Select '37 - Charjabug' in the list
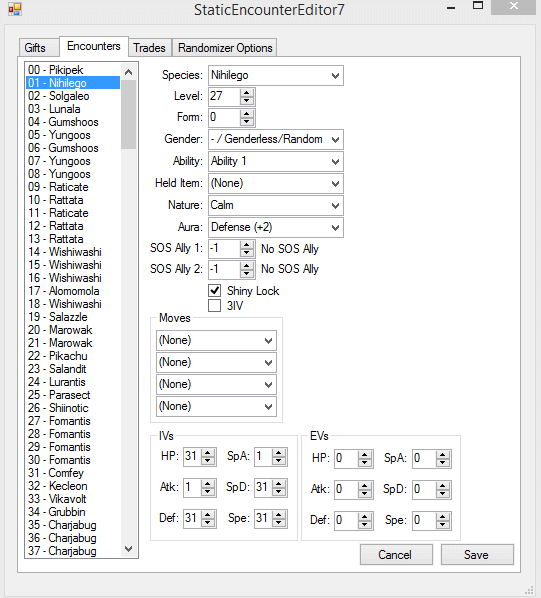This screenshot has height=598, width=541. pyautogui.click(x=62, y=551)
